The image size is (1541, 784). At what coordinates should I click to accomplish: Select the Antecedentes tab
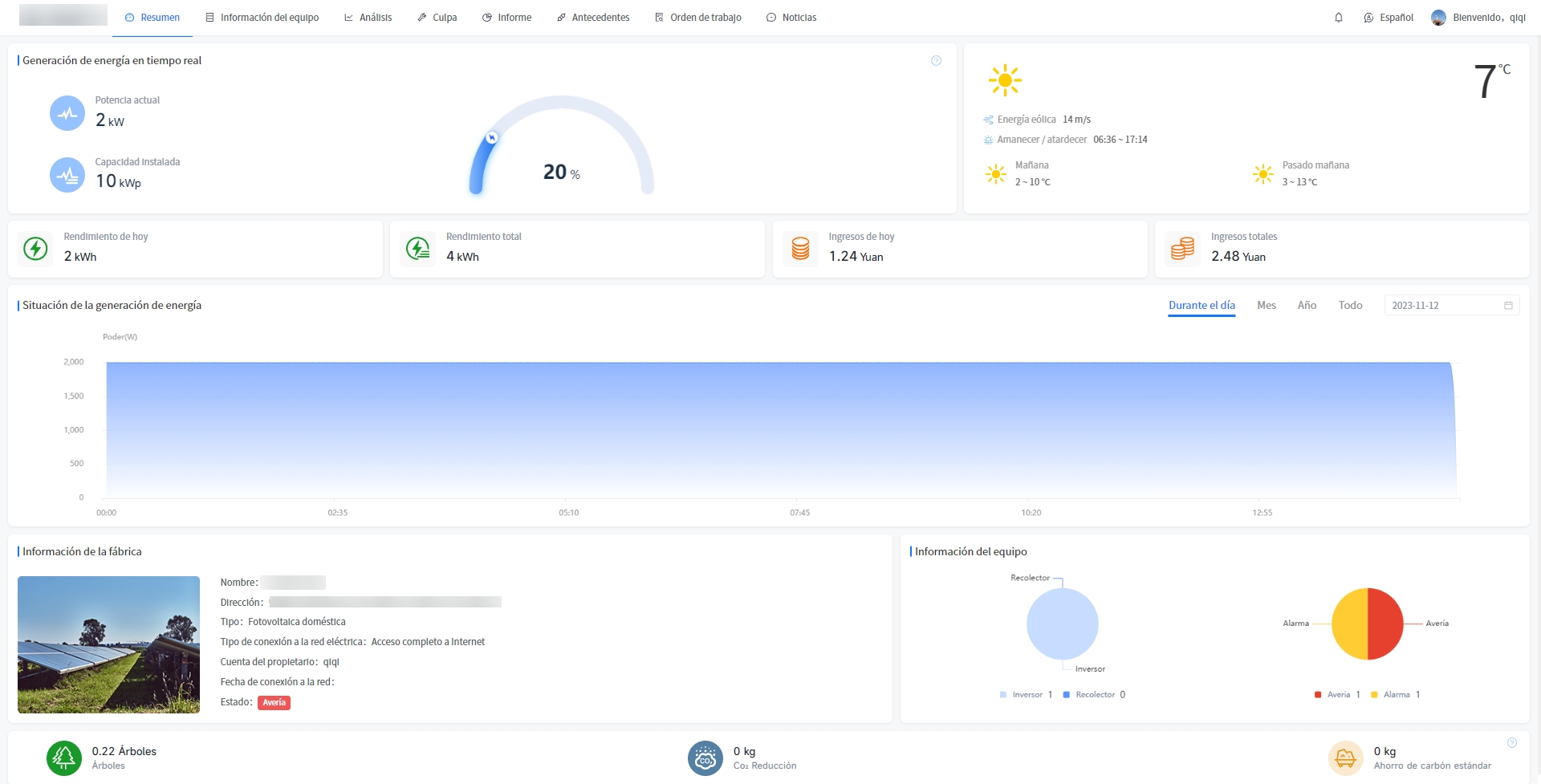tap(592, 18)
